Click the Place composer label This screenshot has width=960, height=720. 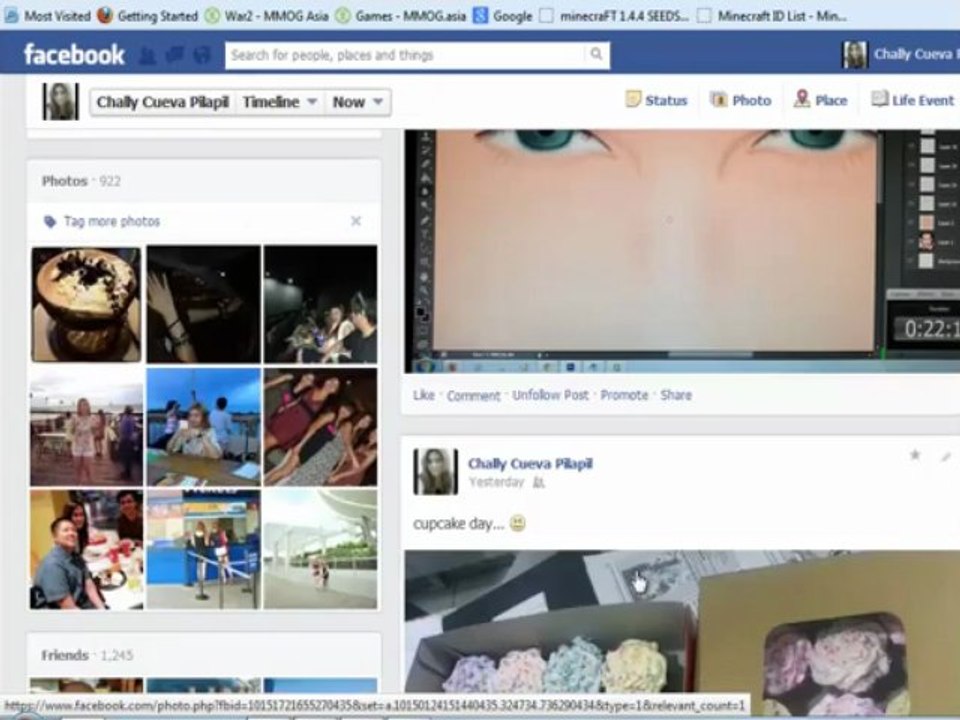tap(831, 100)
